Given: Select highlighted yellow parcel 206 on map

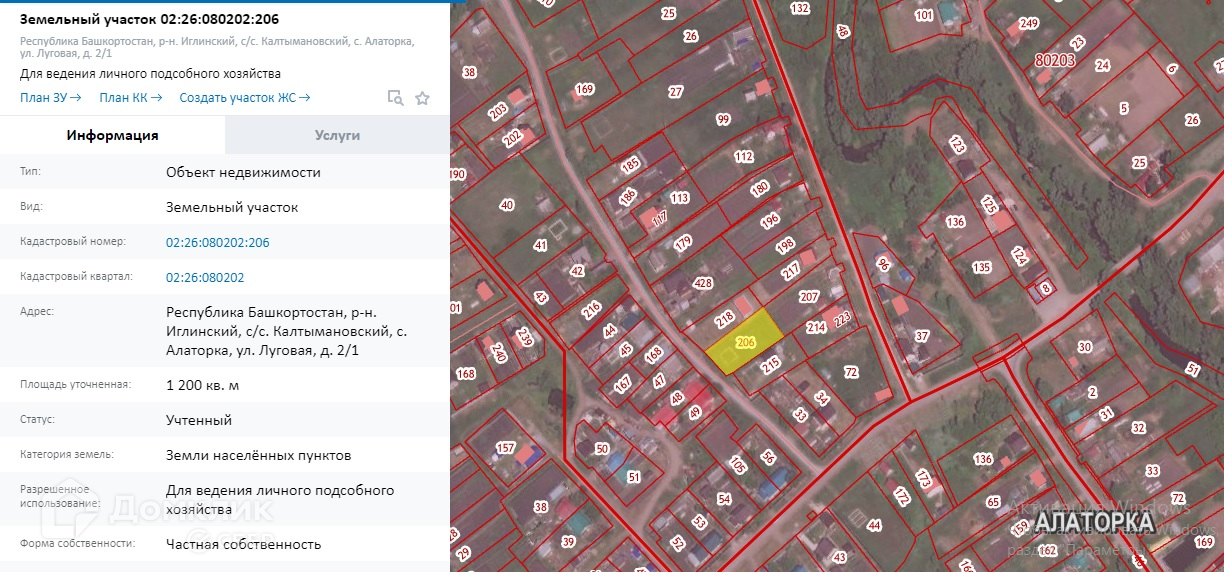Looking at the screenshot, I should click(744, 342).
